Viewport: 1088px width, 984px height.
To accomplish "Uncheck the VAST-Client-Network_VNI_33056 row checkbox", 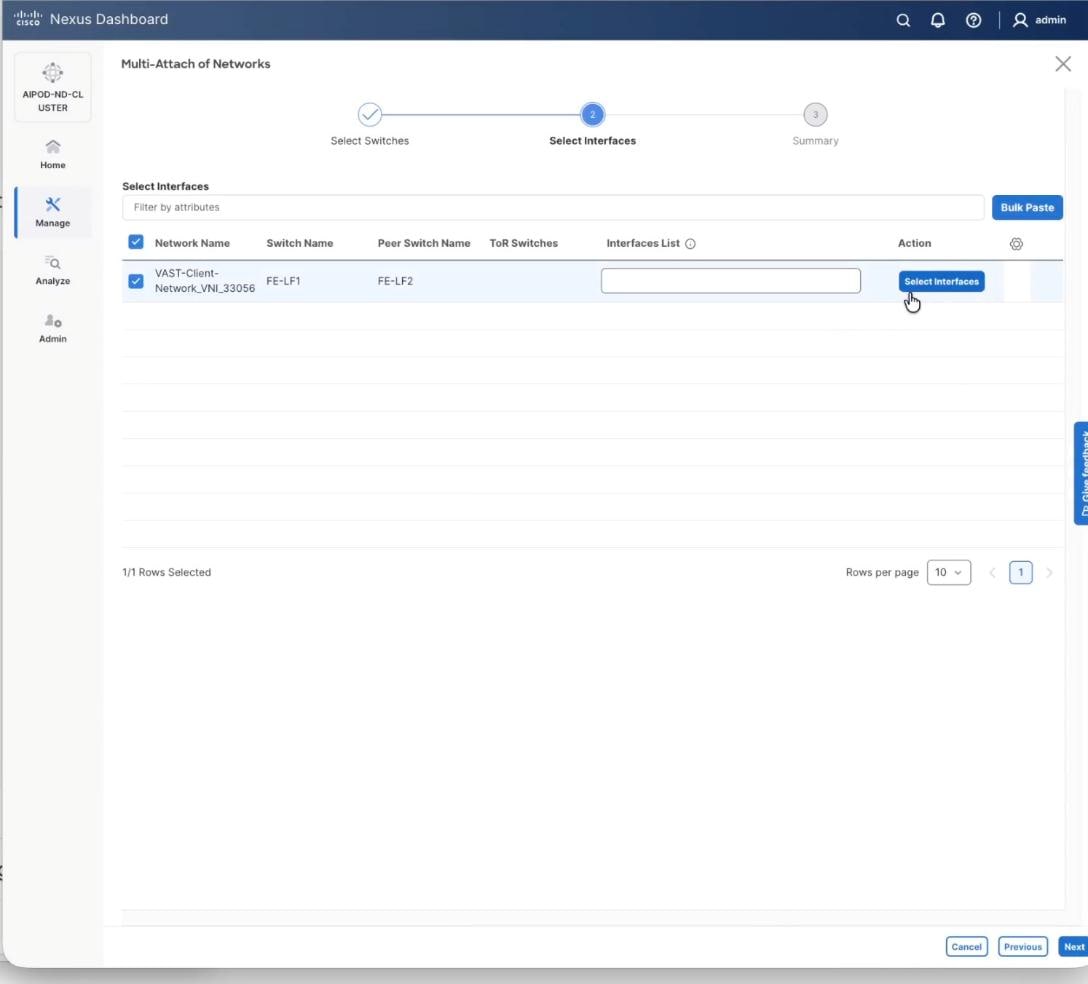I will (x=136, y=281).
